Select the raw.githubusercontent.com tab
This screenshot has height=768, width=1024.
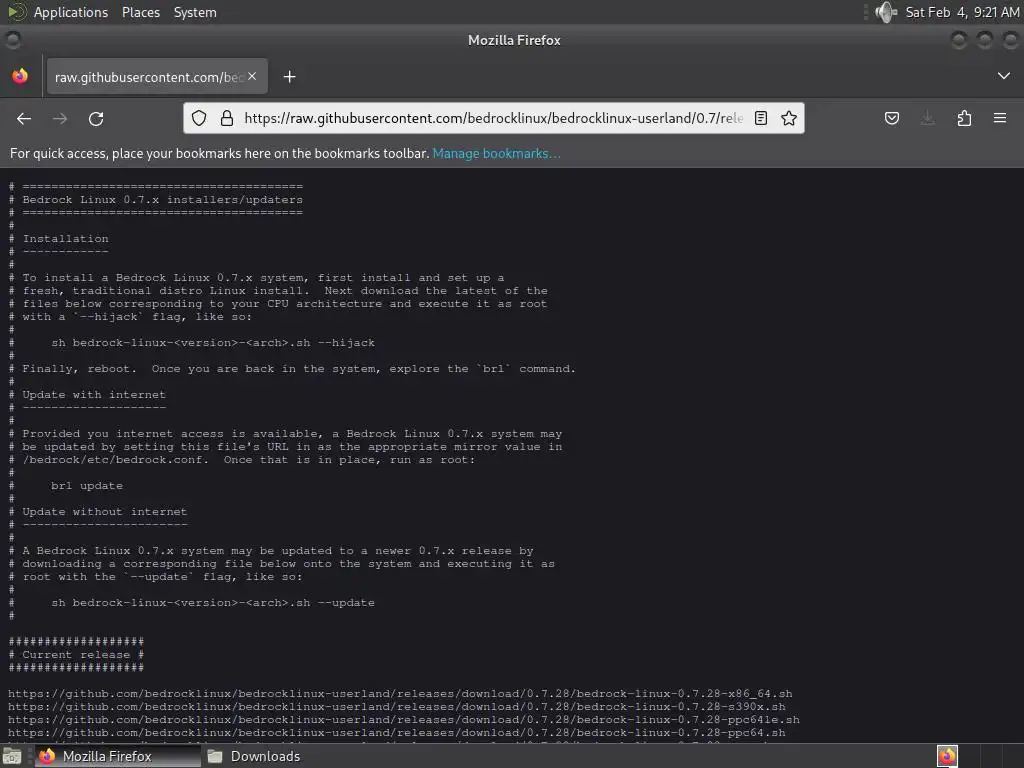pos(157,77)
